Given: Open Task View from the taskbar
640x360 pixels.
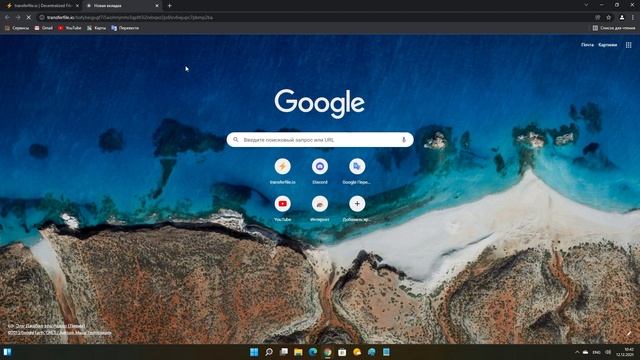Looking at the screenshot, I should tap(284, 352).
